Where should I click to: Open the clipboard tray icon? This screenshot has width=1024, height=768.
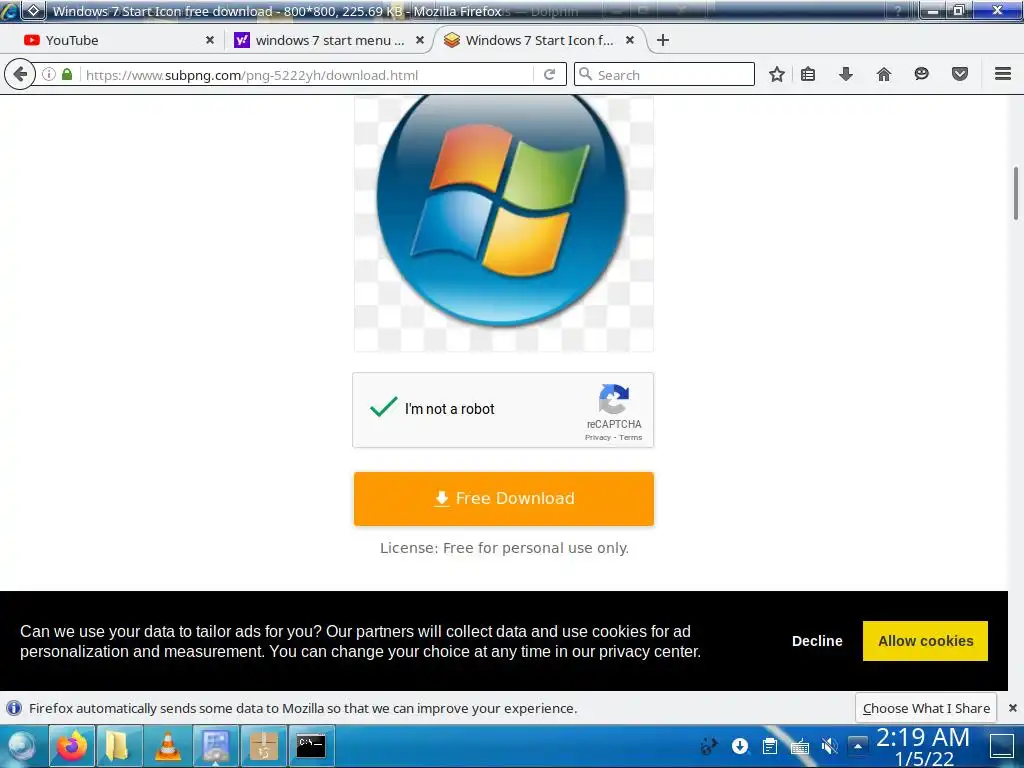tap(770, 745)
